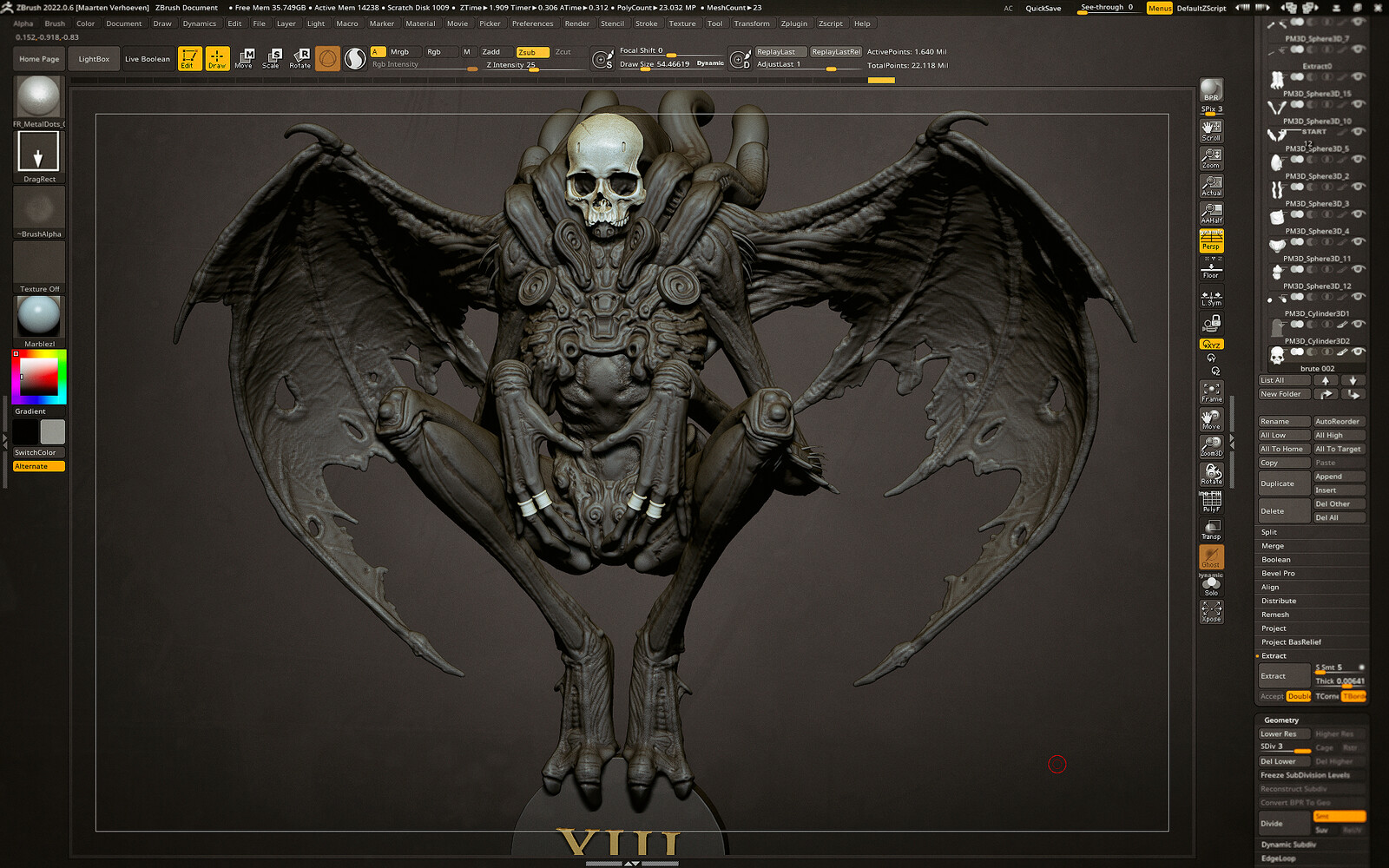Toggle L.Sym local symmetry
1389x868 pixels.
[x=1211, y=298]
